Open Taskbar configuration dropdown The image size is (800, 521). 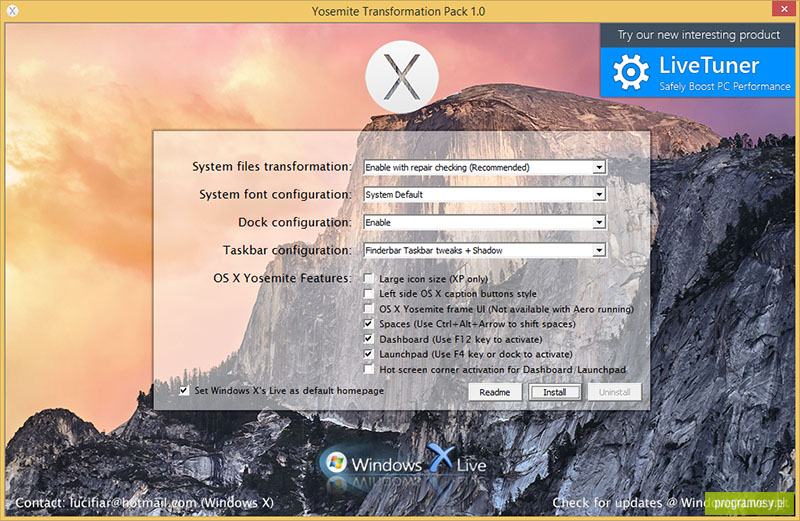[x=599, y=250]
